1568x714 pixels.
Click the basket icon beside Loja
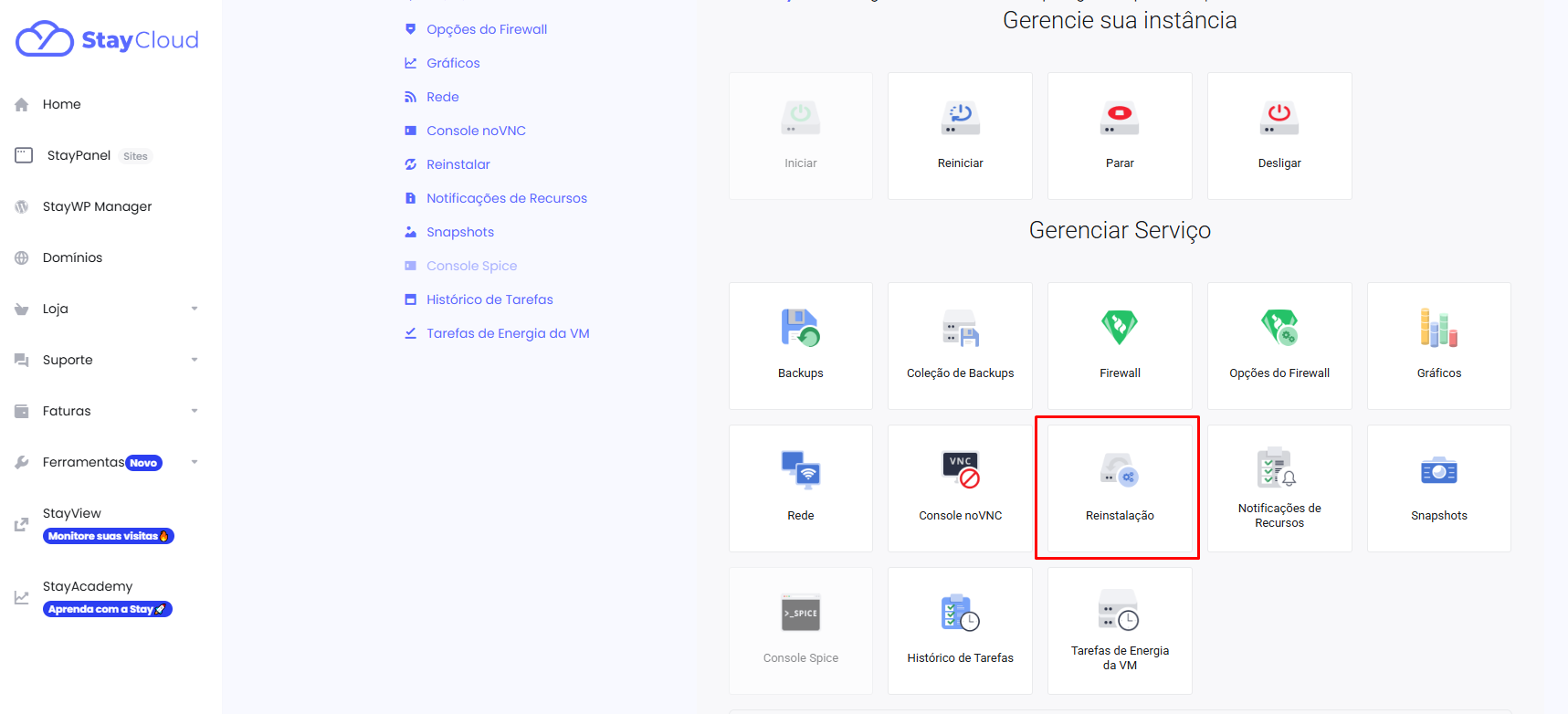point(22,309)
